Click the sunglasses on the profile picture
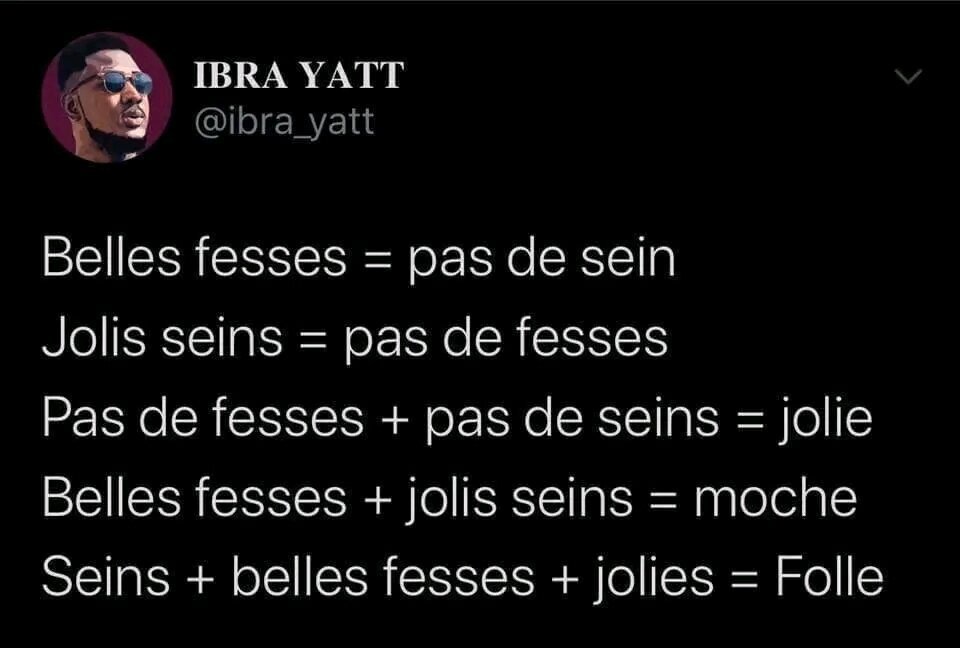Viewport: 960px width, 648px height. (118, 82)
